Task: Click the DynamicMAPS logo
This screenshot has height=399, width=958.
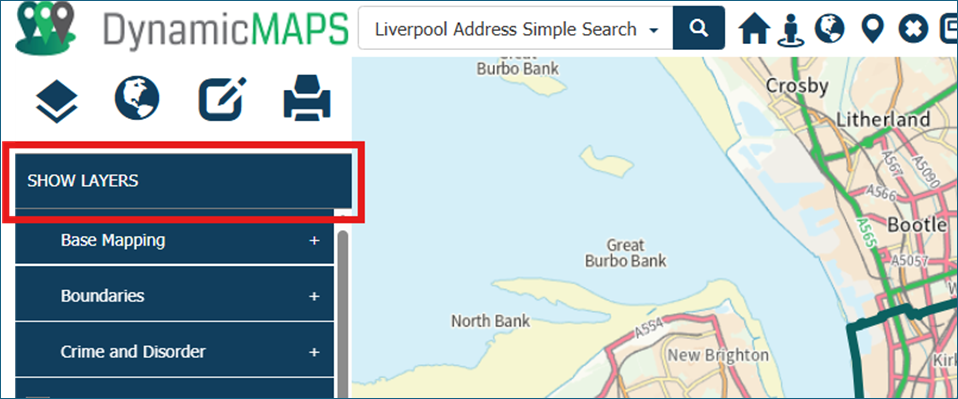Action: [182, 28]
